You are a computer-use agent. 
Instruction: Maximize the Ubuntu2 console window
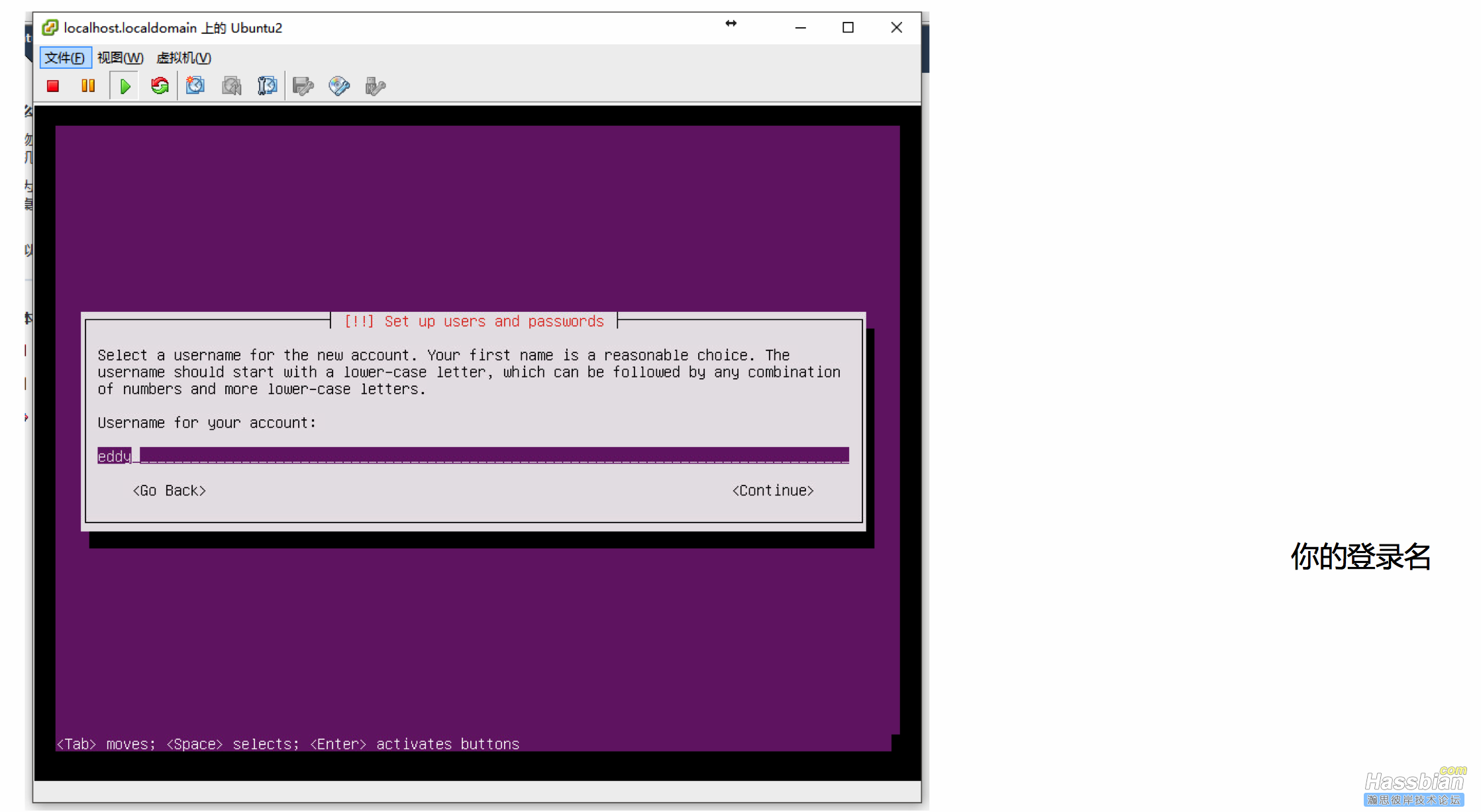[x=848, y=27]
